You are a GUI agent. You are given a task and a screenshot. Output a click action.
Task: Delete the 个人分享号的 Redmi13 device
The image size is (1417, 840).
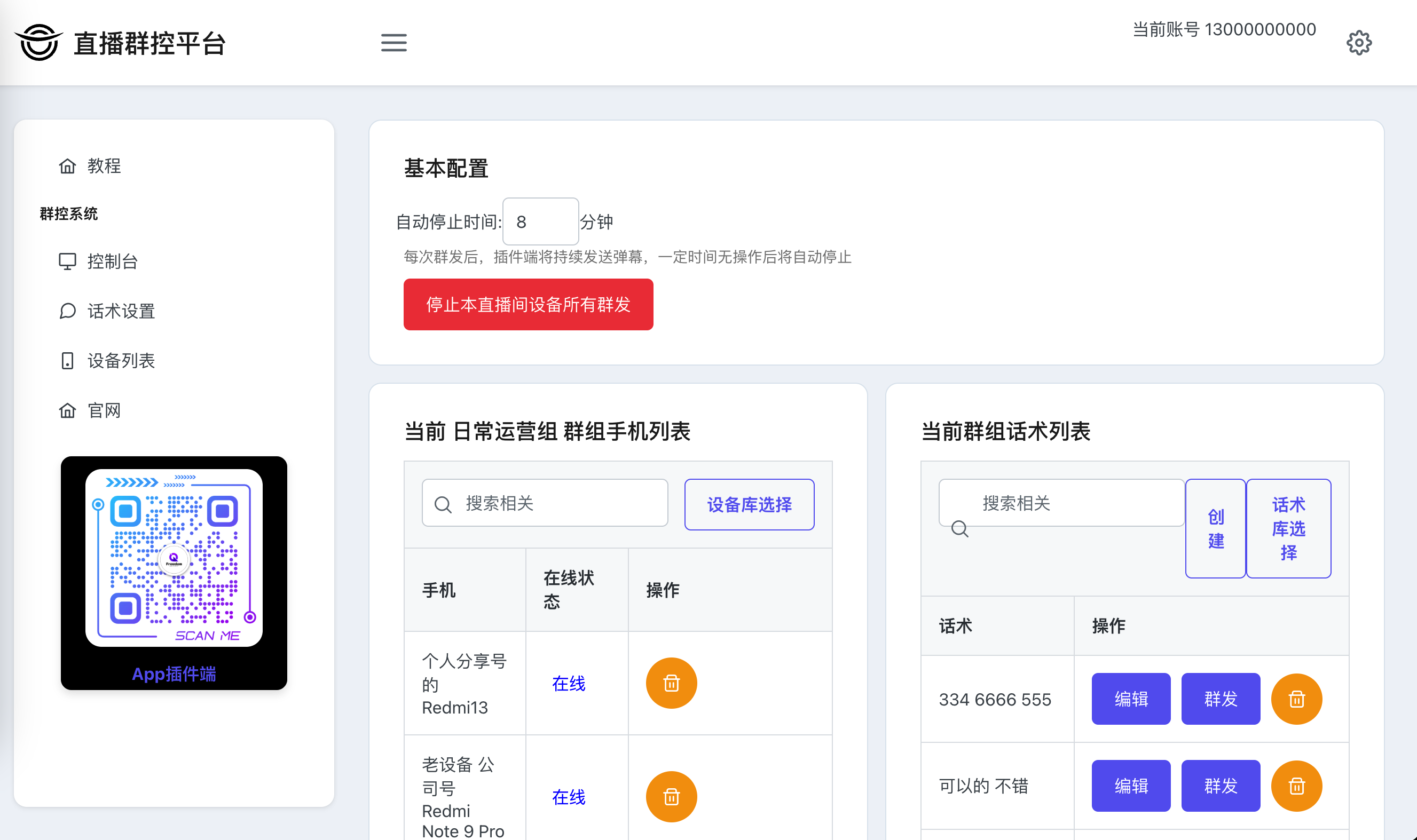pos(672,683)
